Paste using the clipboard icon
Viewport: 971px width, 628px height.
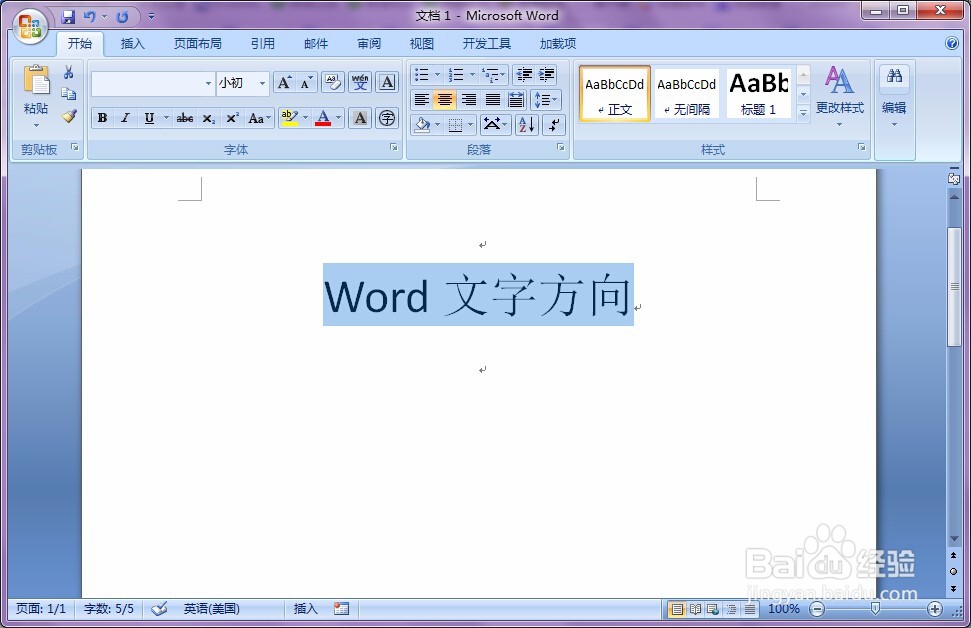click(x=36, y=82)
